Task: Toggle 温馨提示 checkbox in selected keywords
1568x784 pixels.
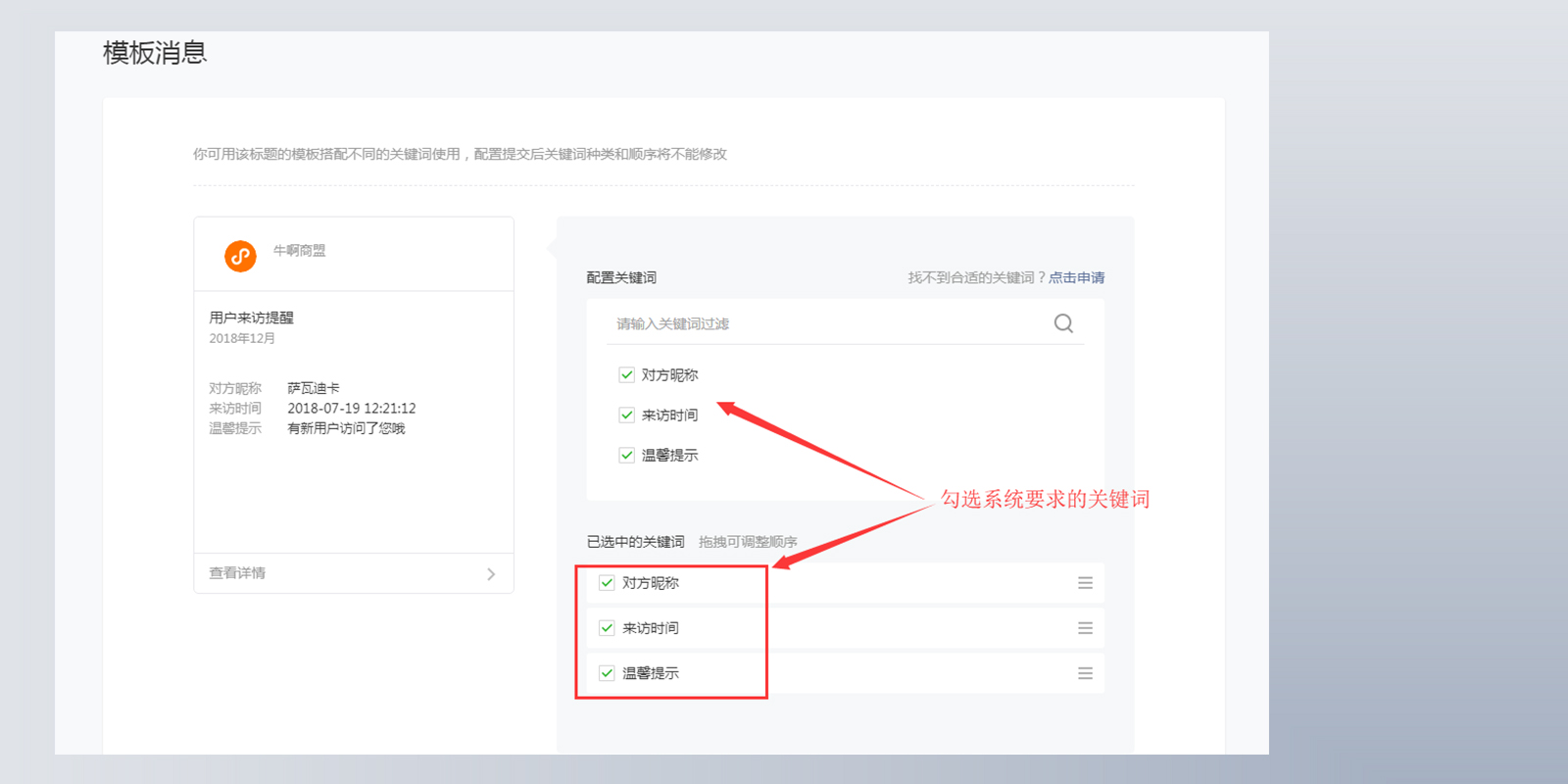Action: (607, 673)
